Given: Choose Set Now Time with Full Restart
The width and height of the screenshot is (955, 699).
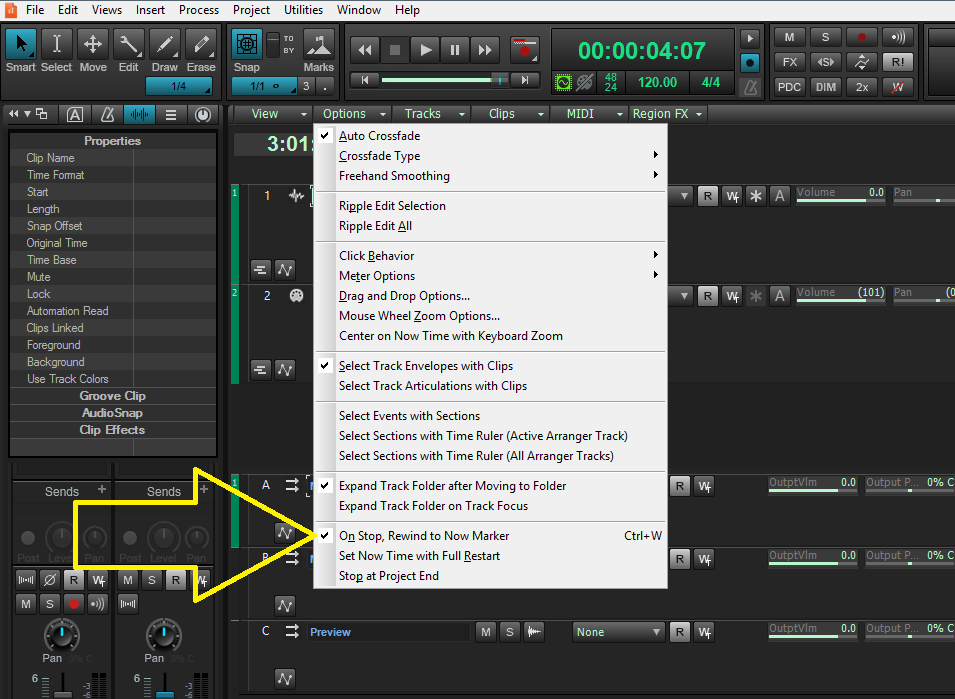Looking at the screenshot, I should (x=490, y=556).
